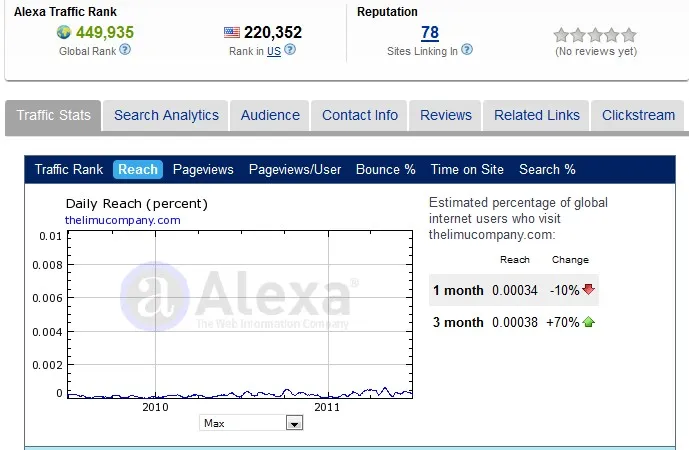This screenshot has width=689, height=450.
Task: Click thelimucompany.com link above the chart
Action: [x=123, y=220]
